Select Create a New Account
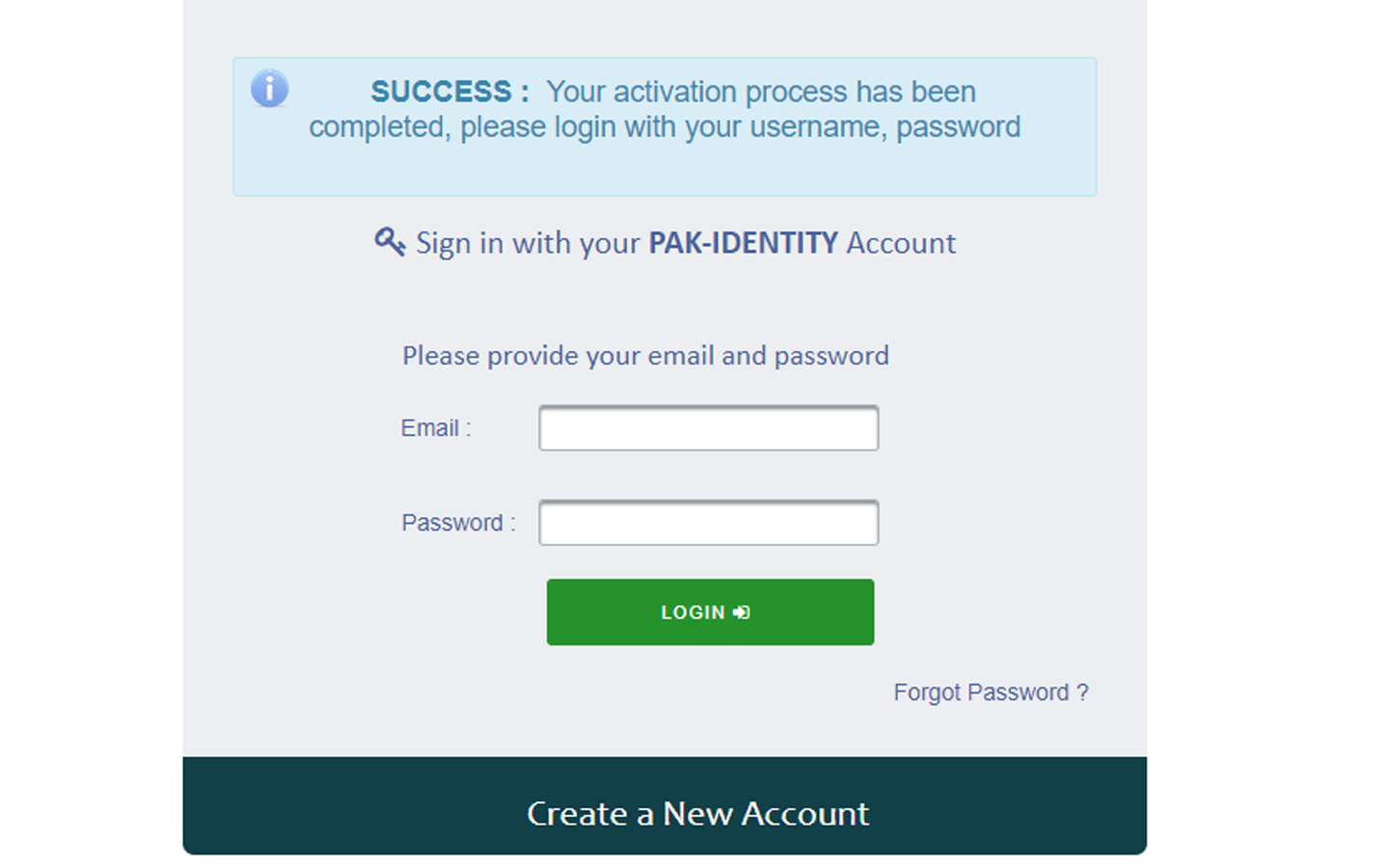 pos(696,813)
